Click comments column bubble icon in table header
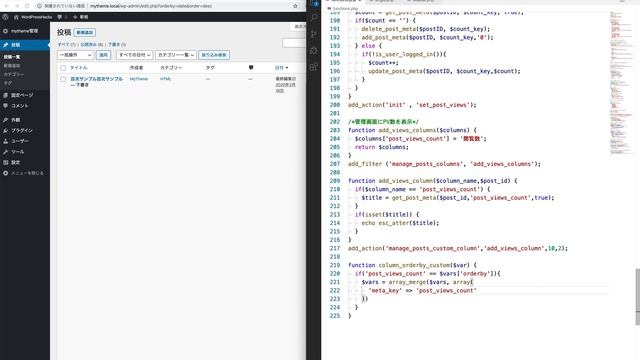The image size is (640, 360). (251, 68)
